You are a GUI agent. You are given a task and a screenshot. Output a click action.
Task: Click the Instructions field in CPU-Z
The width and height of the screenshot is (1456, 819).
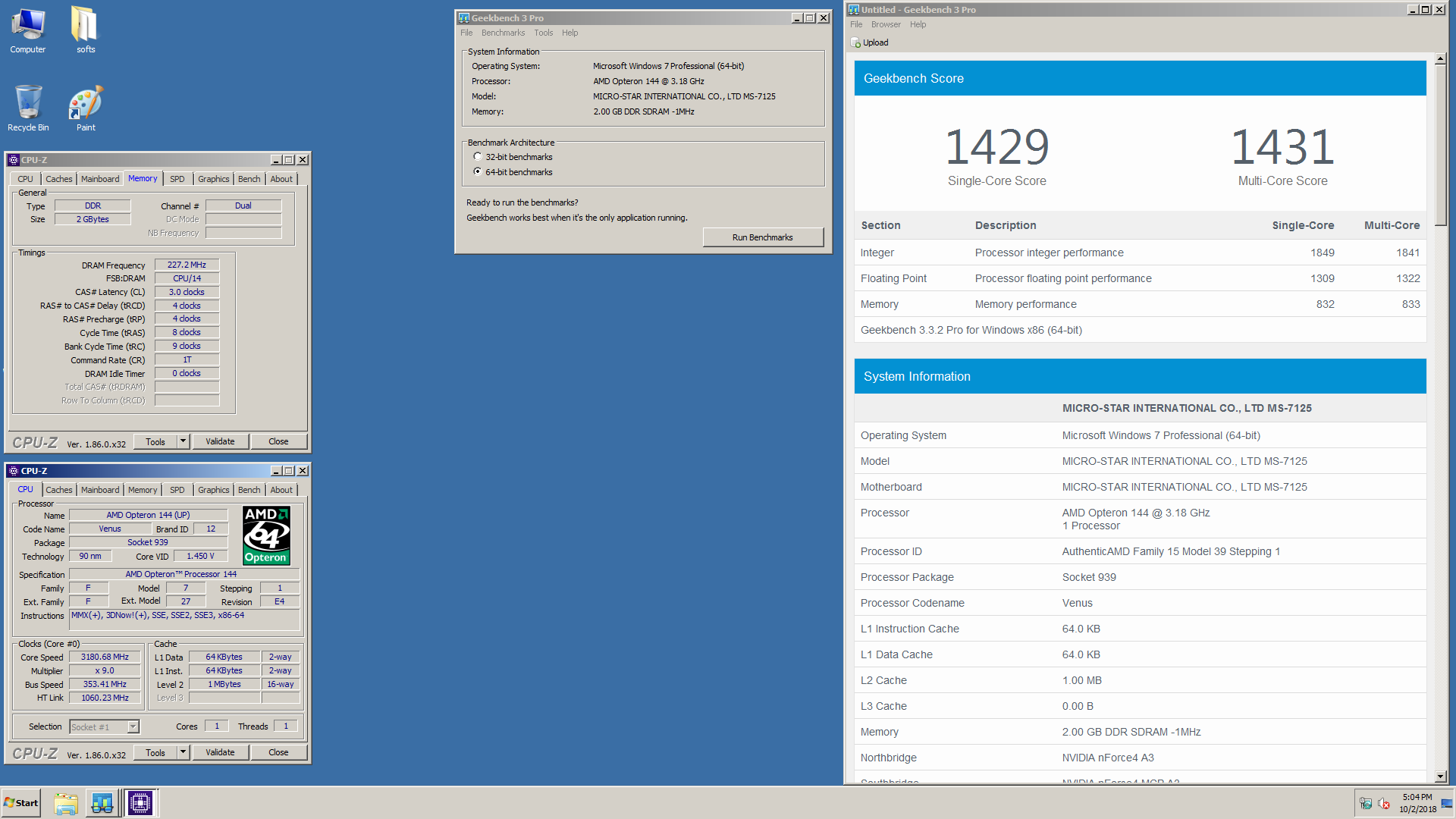(185, 620)
